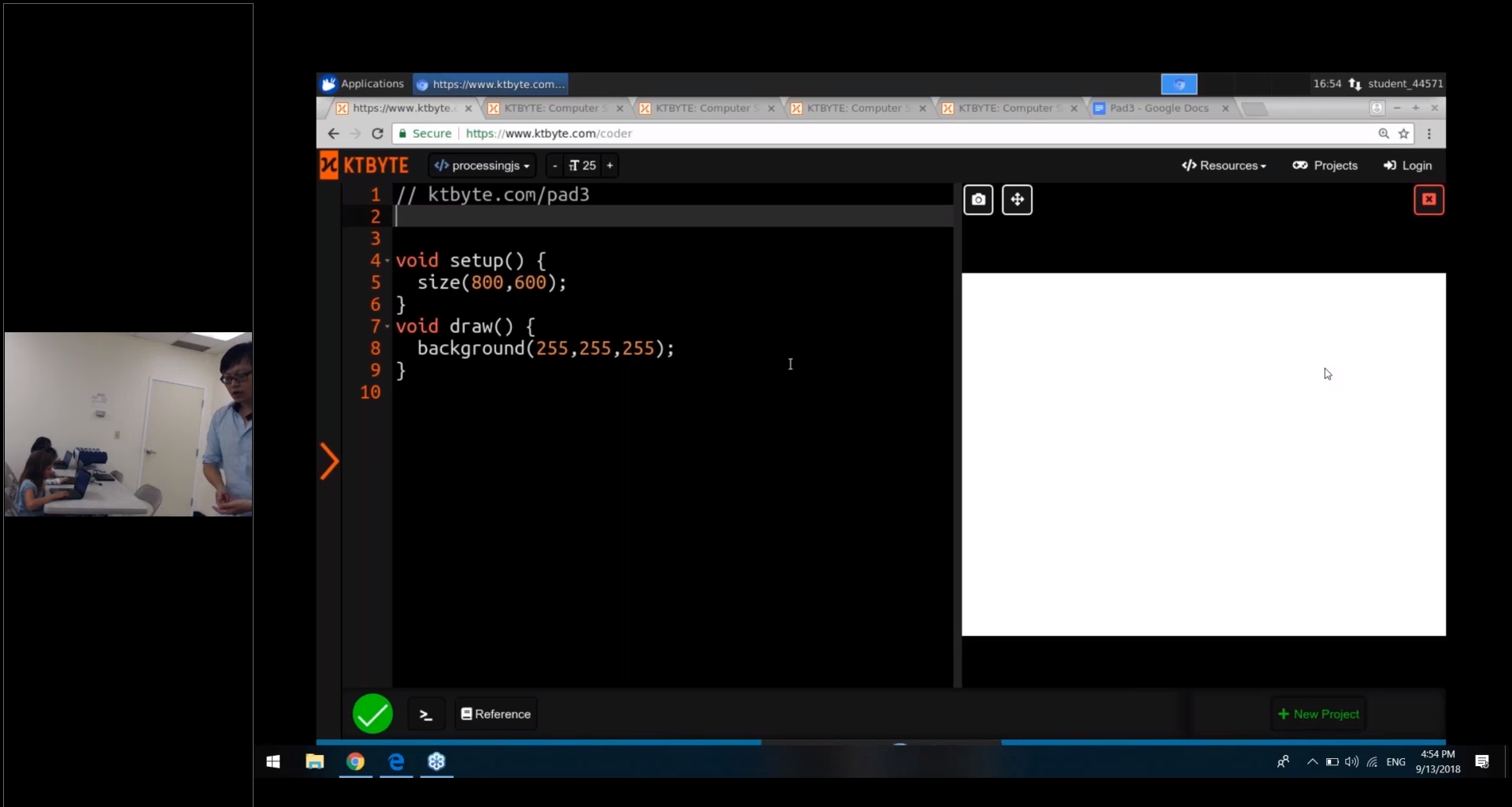1512x807 pixels.
Task: Click the network arrows icon in remote panel
Action: [1354, 83]
